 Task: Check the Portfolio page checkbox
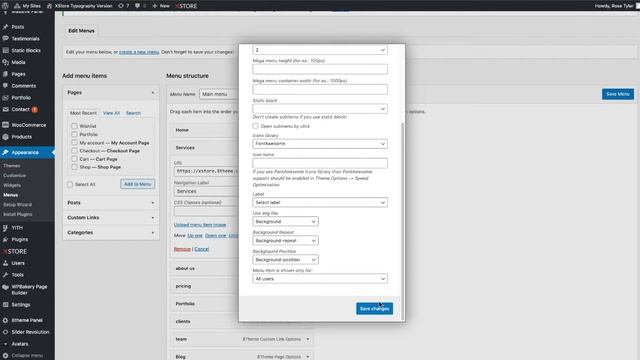(74, 134)
